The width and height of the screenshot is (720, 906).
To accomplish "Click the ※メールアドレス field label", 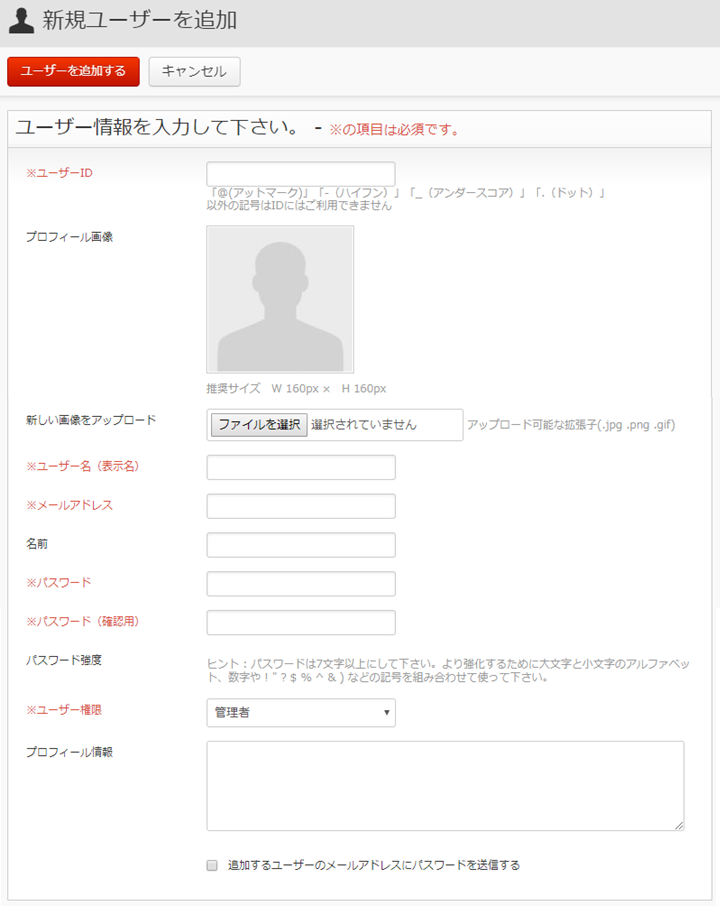I will pos(69,505).
